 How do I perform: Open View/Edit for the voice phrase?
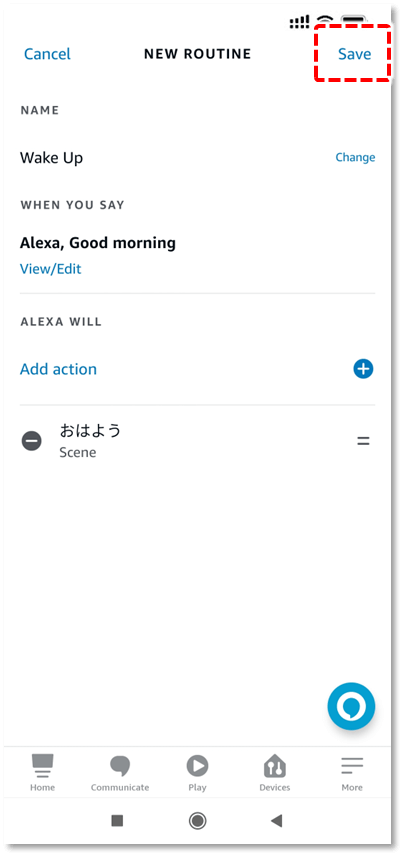coord(50,269)
